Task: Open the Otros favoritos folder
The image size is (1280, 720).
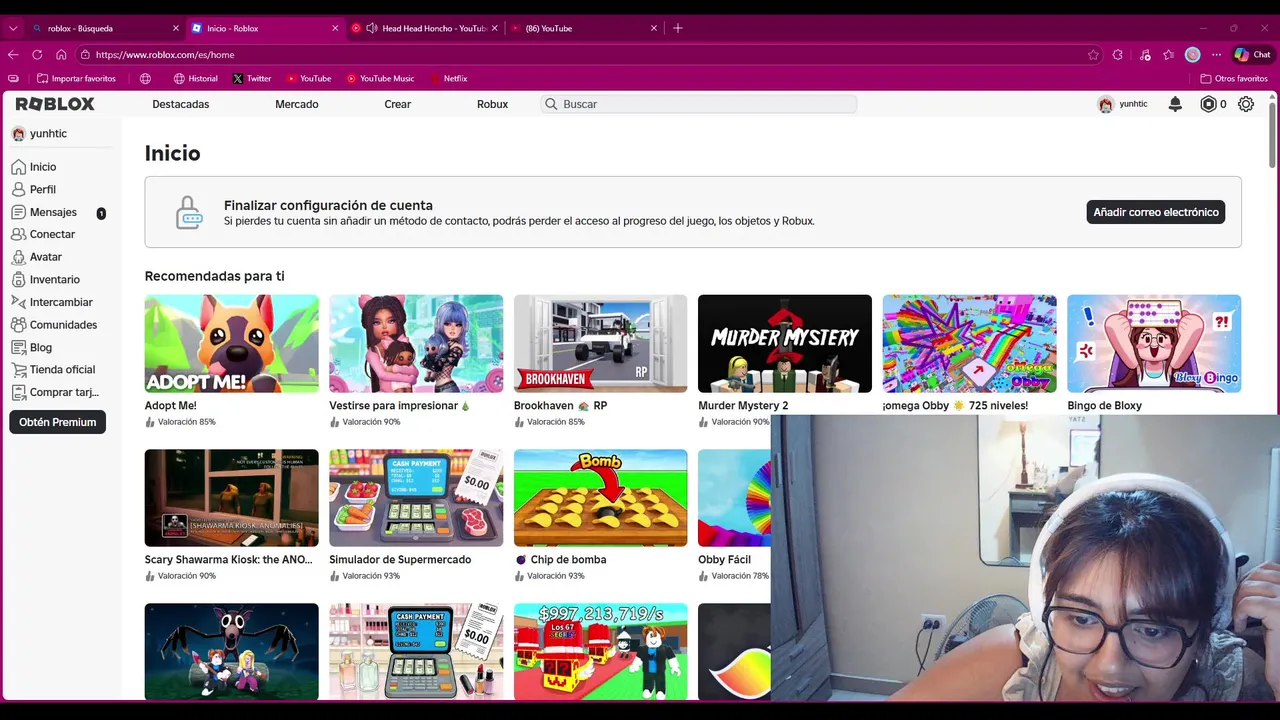Action: 1233,78
